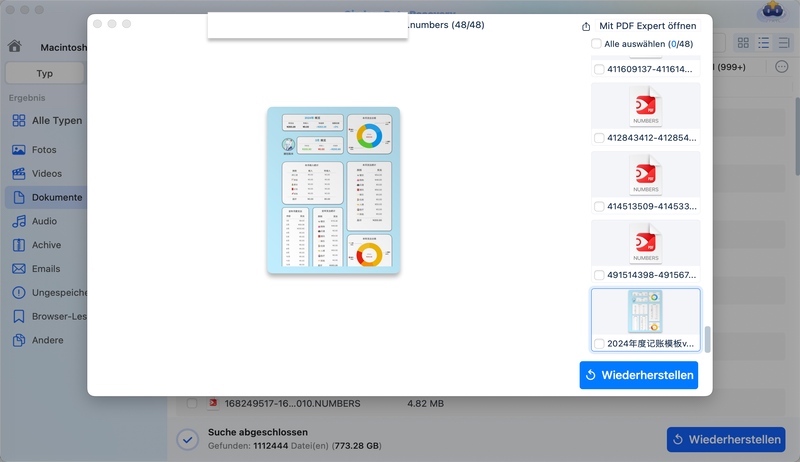
Task: Switch to grid view in main window
Action: (x=743, y=43)
